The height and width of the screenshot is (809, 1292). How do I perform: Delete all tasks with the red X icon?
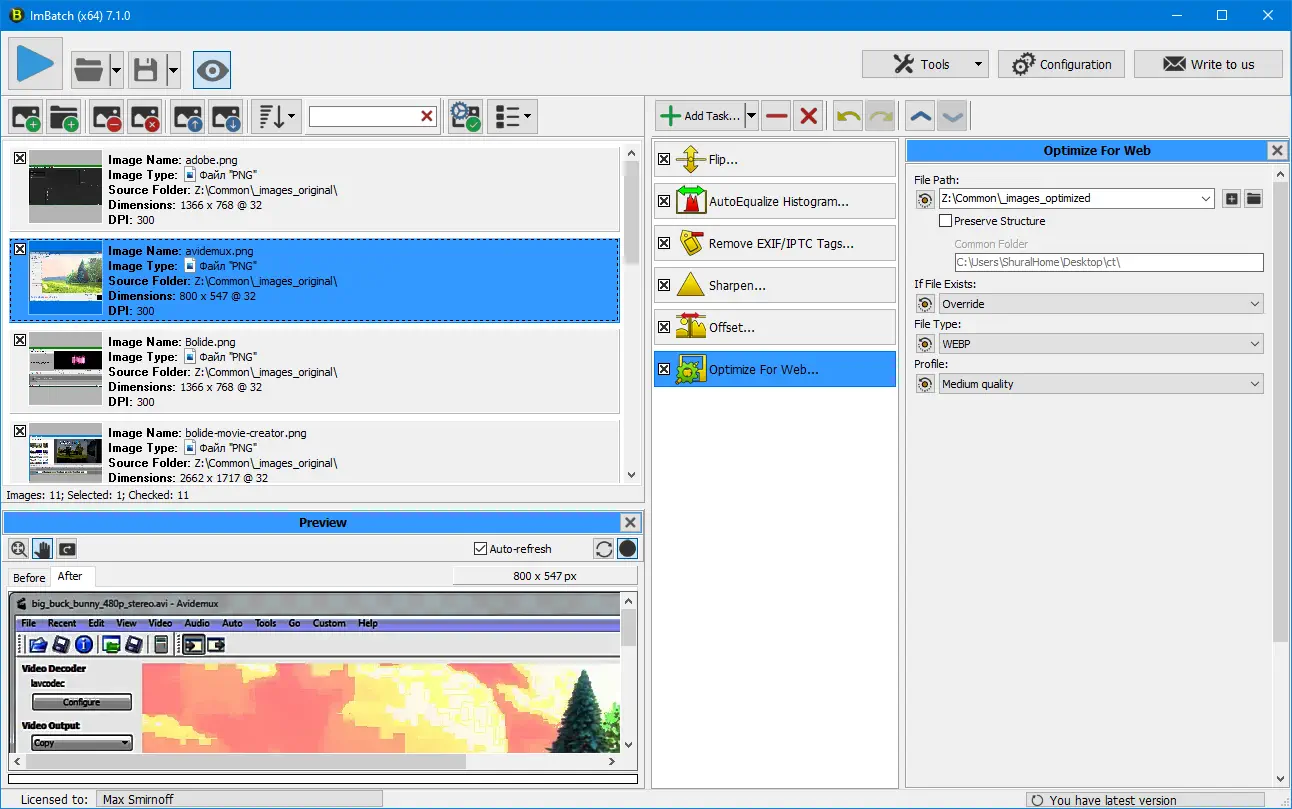click(809, 116)
